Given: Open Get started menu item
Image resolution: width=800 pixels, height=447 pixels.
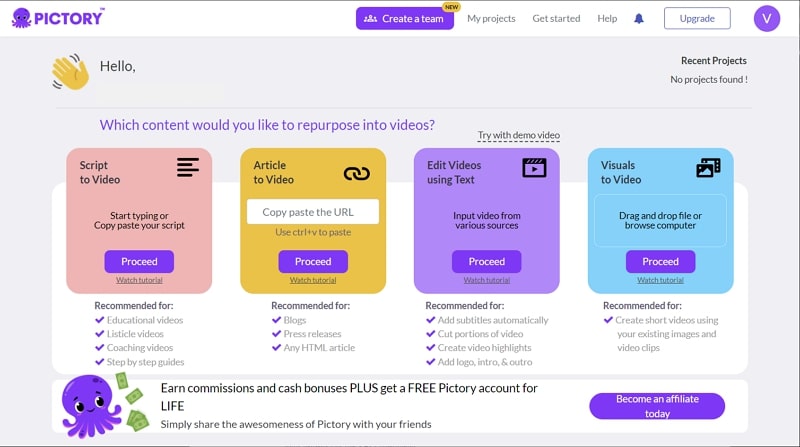Looking at the screenshot, I should click(x=556, y=18).
